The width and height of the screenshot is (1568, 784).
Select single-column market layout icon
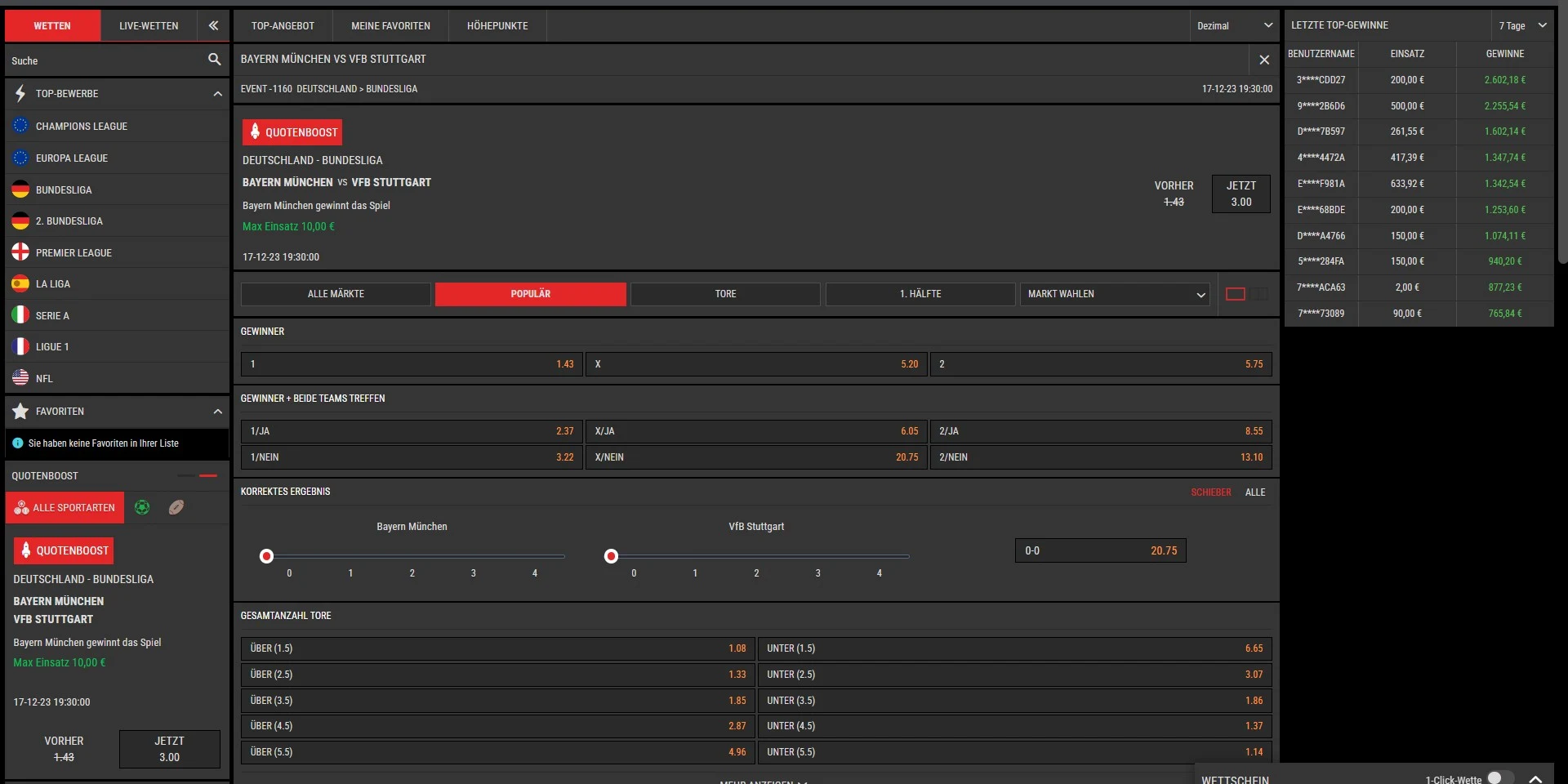[1236, 294]
